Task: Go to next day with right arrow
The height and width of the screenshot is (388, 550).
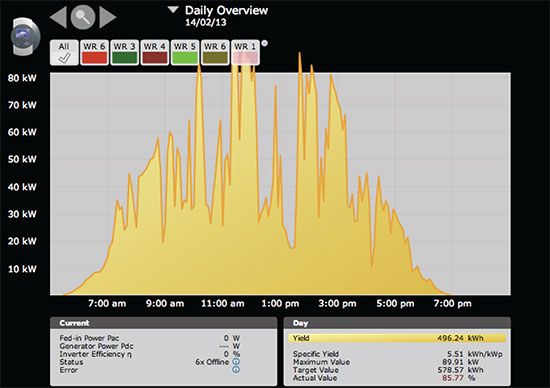Action: (x=108, y=17)
